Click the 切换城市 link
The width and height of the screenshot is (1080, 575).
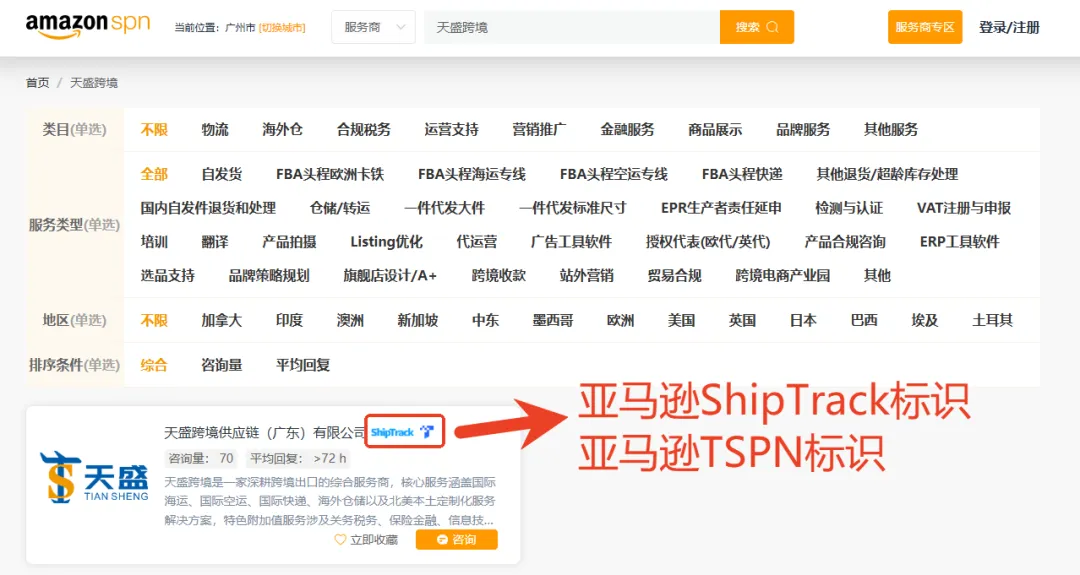point(282,28)
